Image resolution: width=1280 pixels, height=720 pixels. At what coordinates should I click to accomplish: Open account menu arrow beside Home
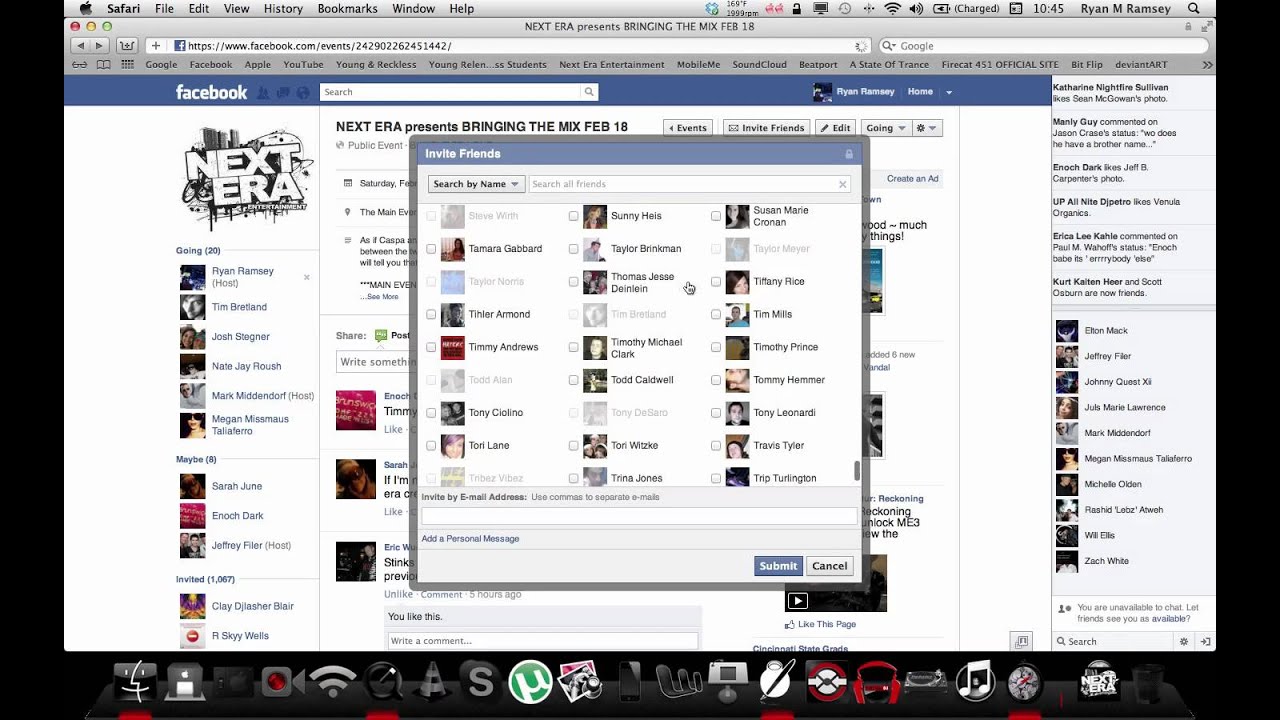(949, 92)
